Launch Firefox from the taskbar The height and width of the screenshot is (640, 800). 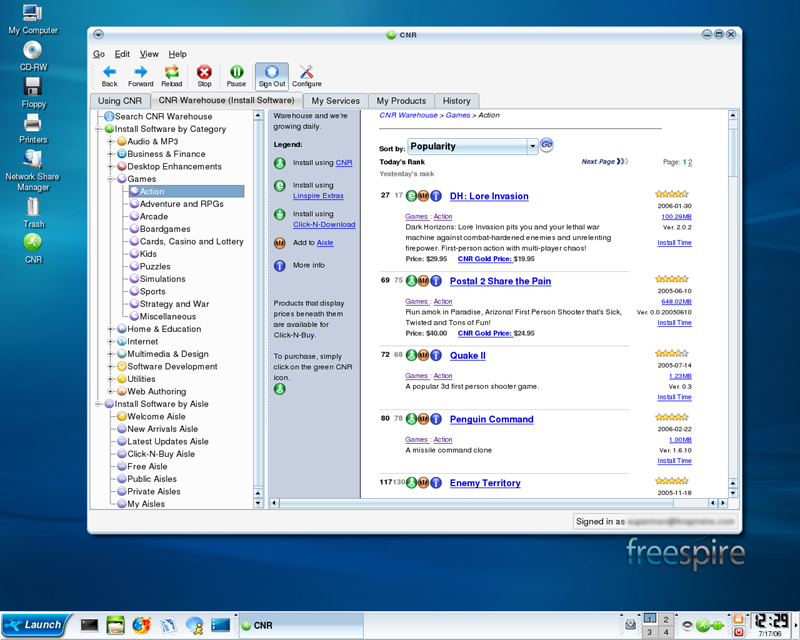coord(141,625)
